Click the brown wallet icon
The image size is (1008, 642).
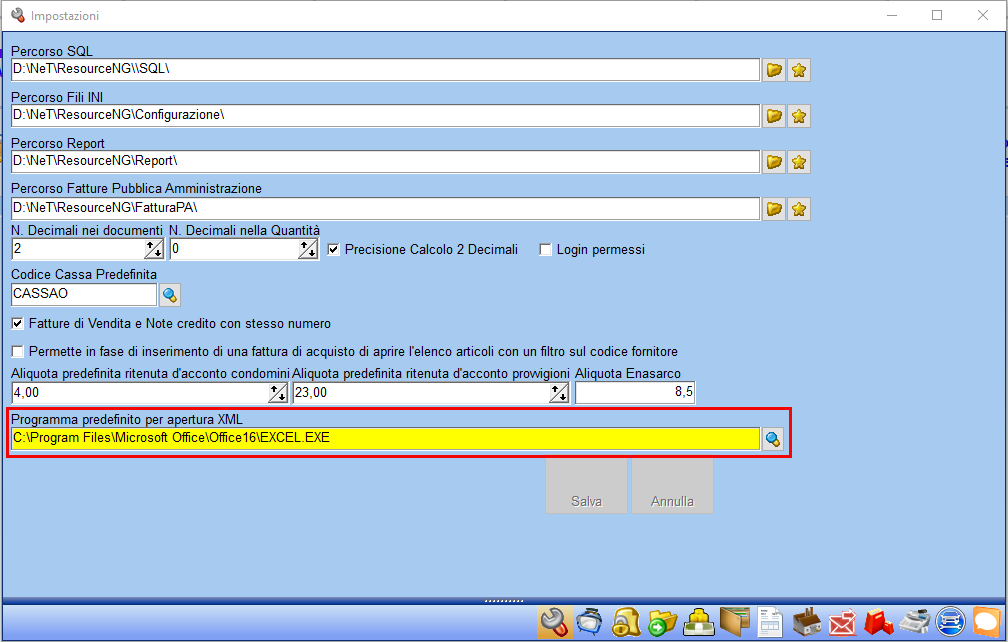[734, 622]
